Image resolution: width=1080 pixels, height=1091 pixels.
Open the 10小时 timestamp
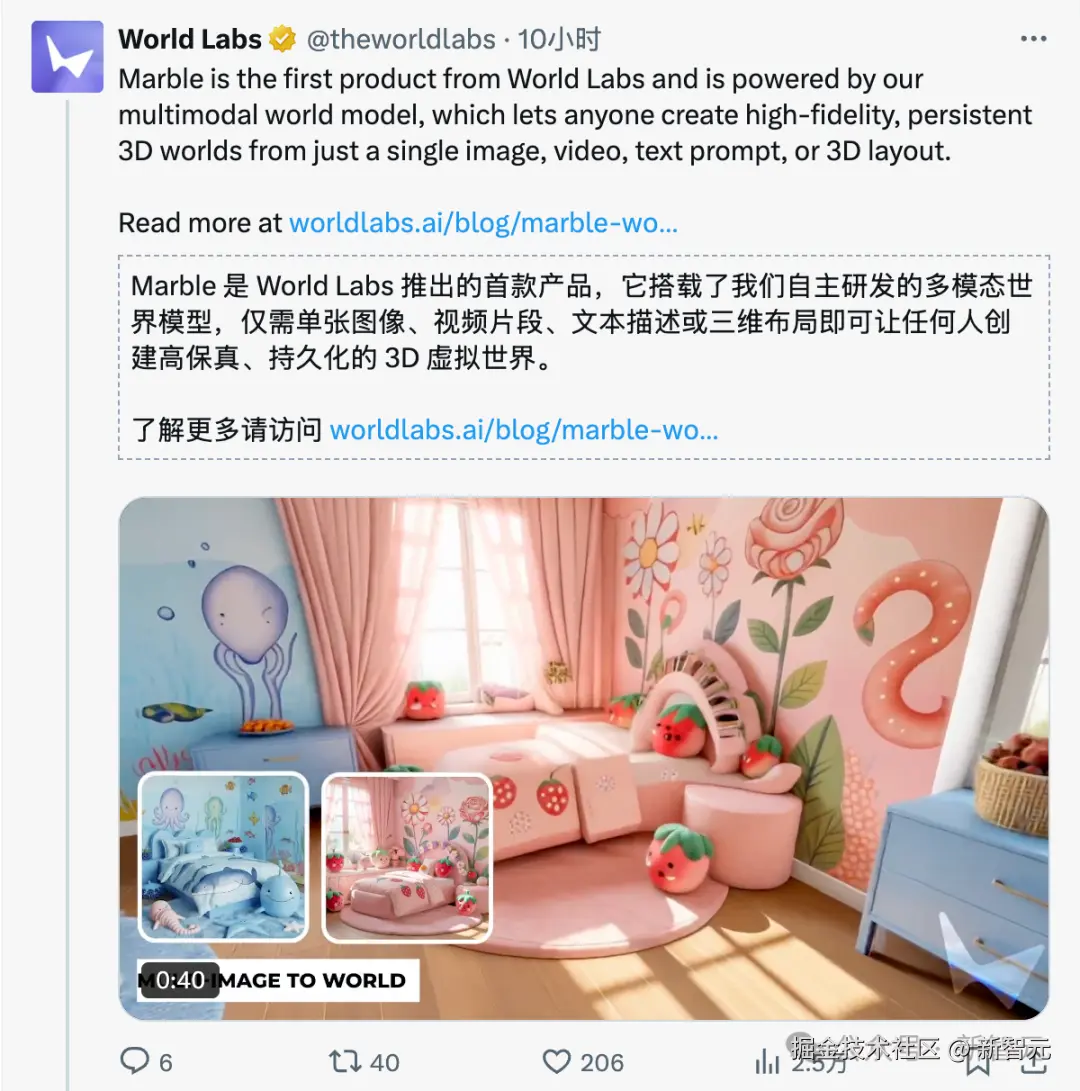point(559,39)
